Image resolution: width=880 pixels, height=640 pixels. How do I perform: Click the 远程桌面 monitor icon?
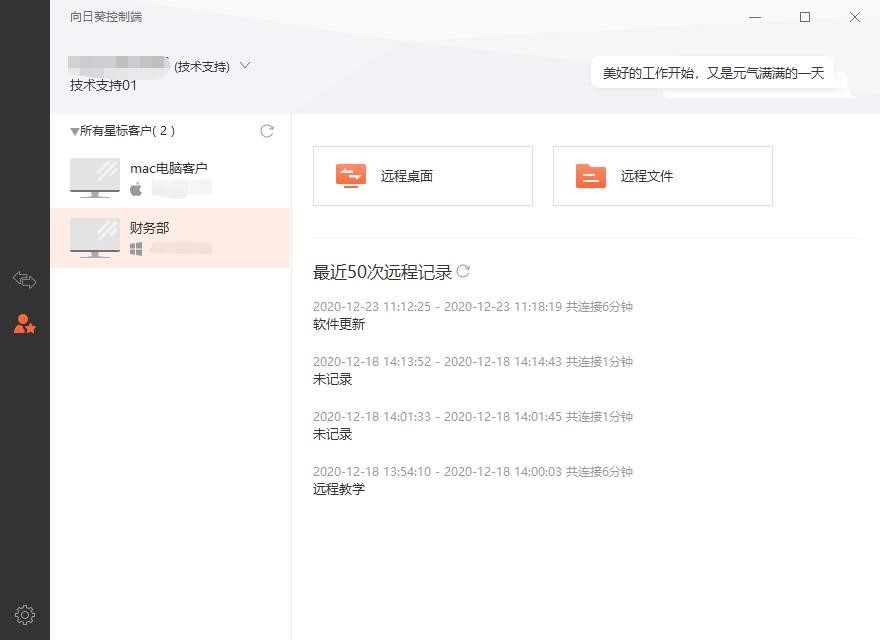click(x=351, y=176)
